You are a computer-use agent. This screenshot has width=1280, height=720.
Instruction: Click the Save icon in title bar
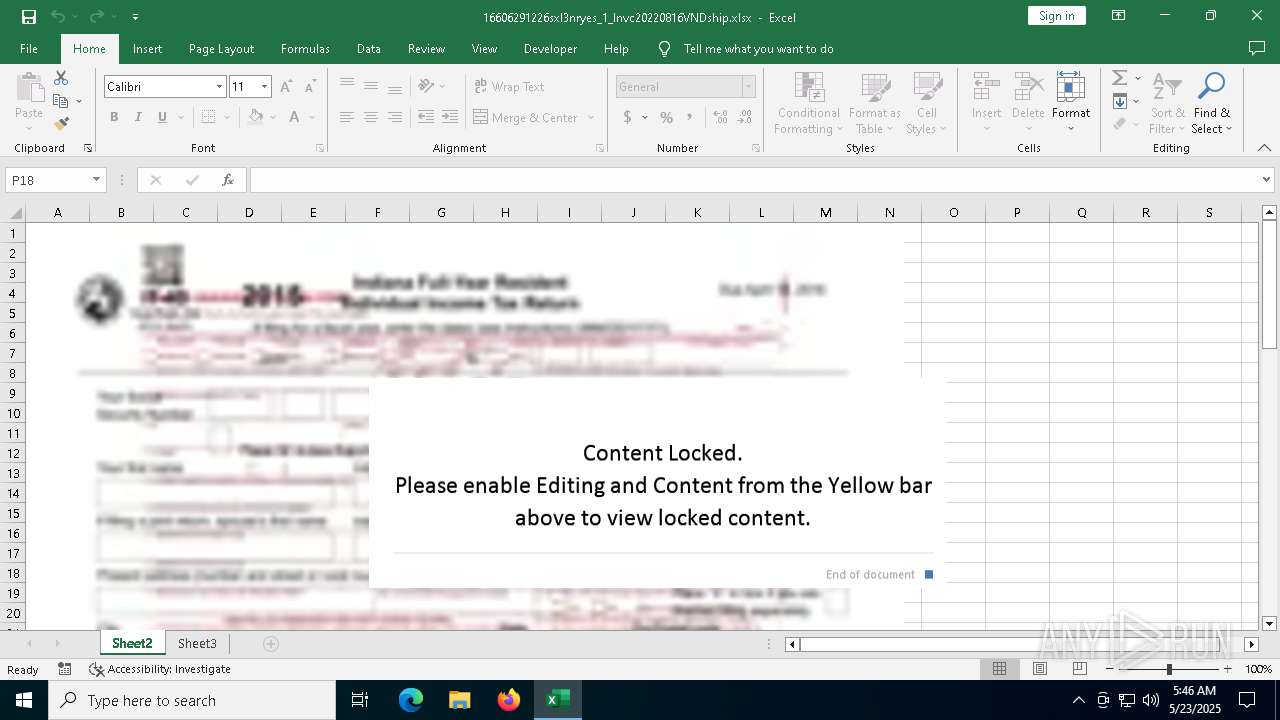point(29,16)
